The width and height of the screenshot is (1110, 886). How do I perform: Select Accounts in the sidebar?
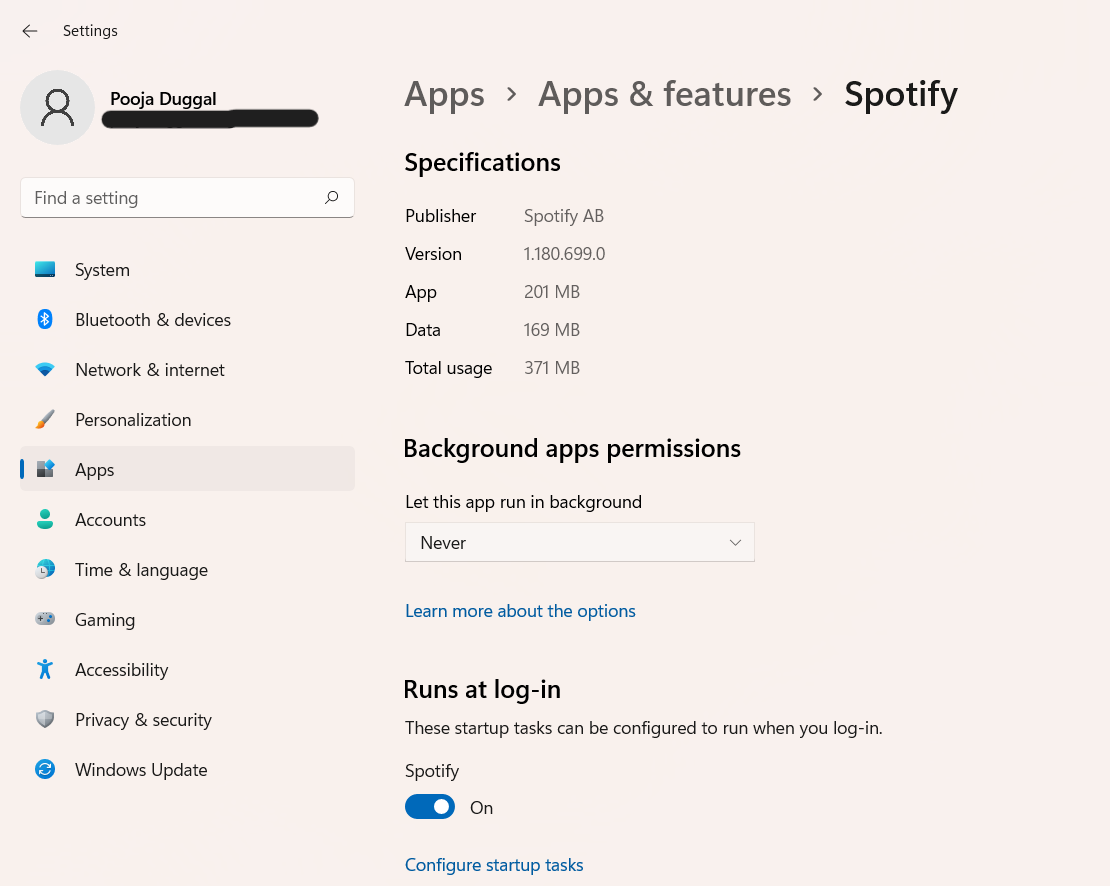coord(110,520)
